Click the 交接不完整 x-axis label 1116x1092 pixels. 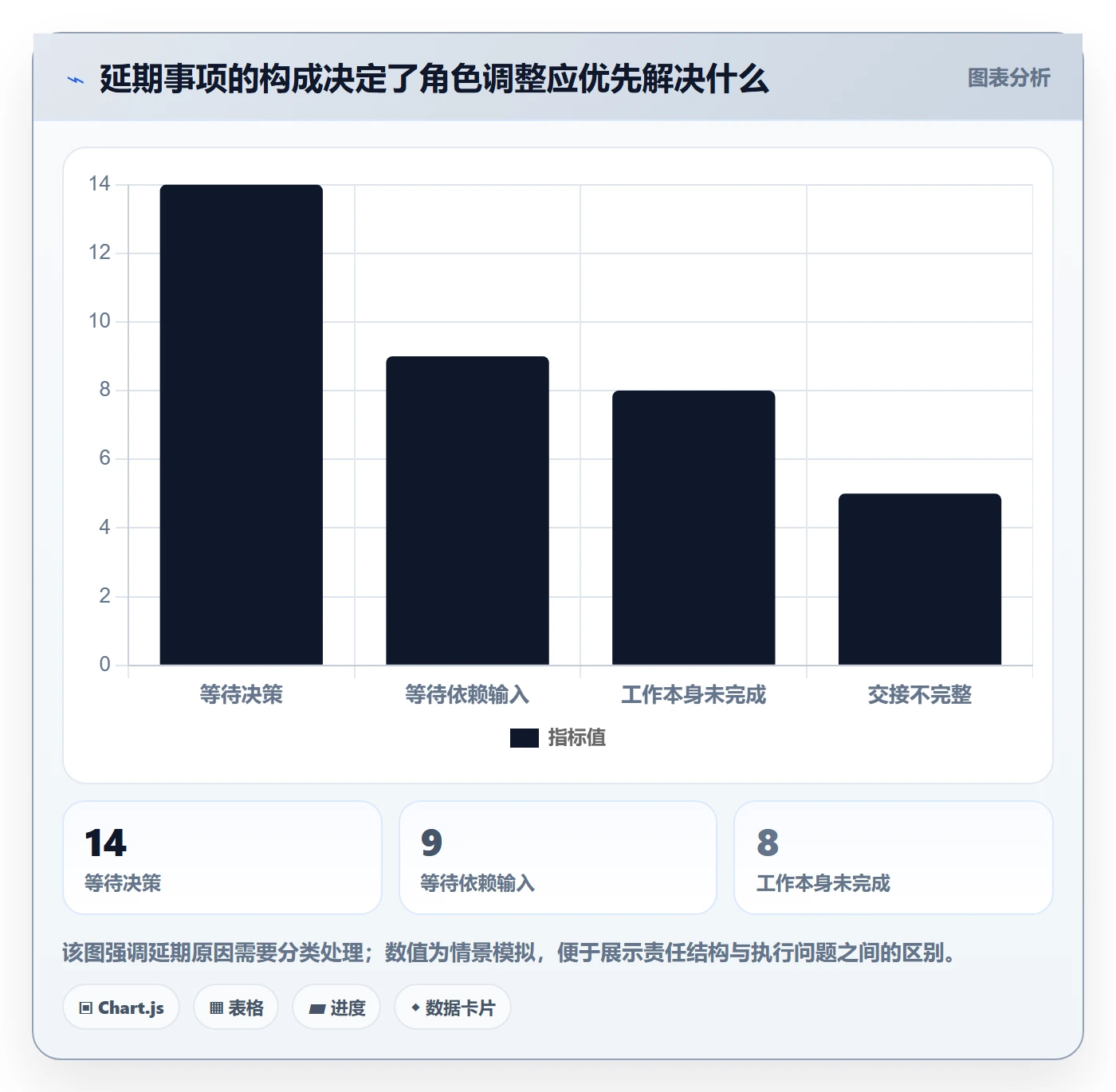(920, 695)
